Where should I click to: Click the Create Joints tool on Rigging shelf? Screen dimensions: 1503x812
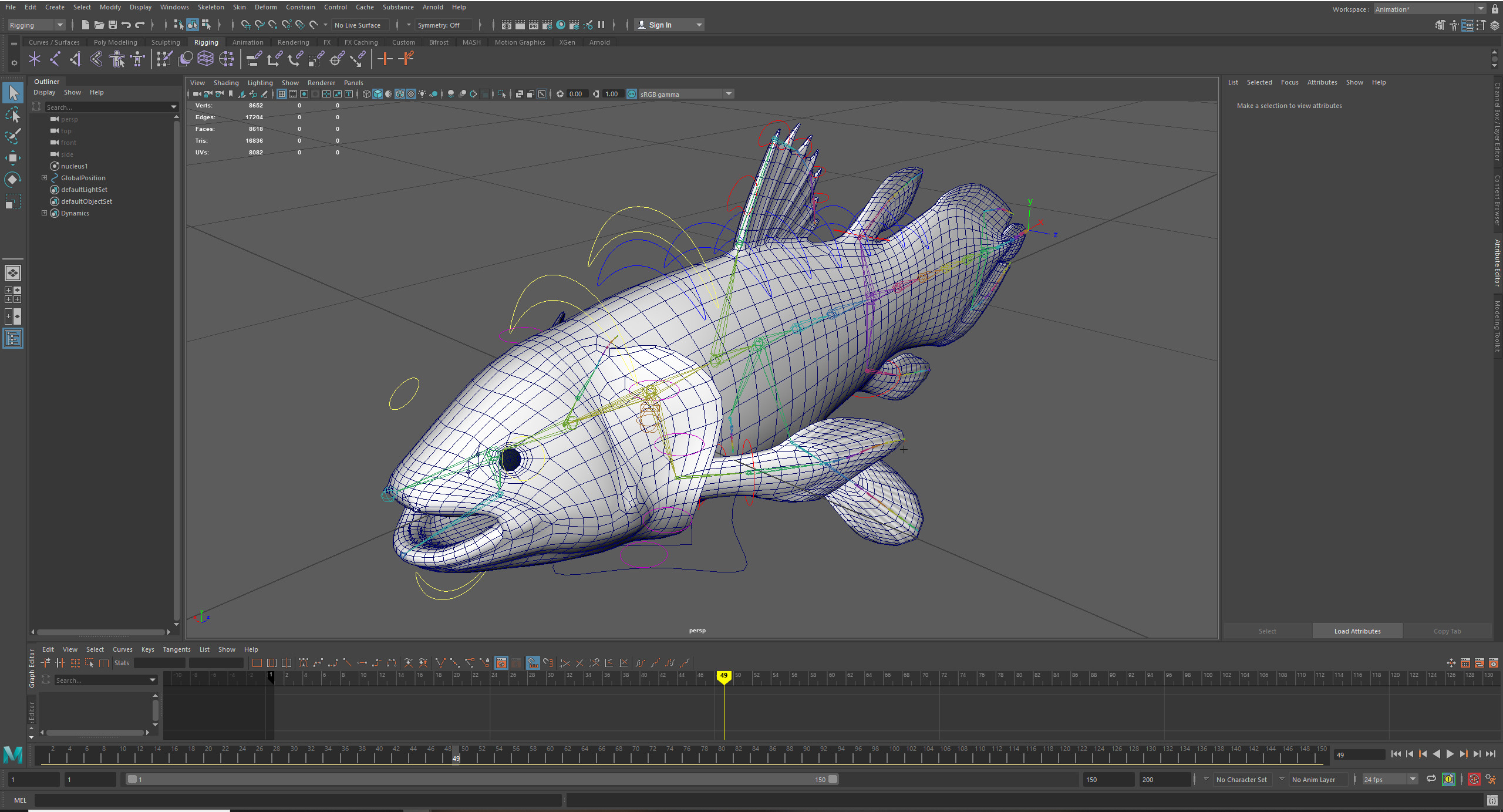pyautogui.click(x=55, y=59)
